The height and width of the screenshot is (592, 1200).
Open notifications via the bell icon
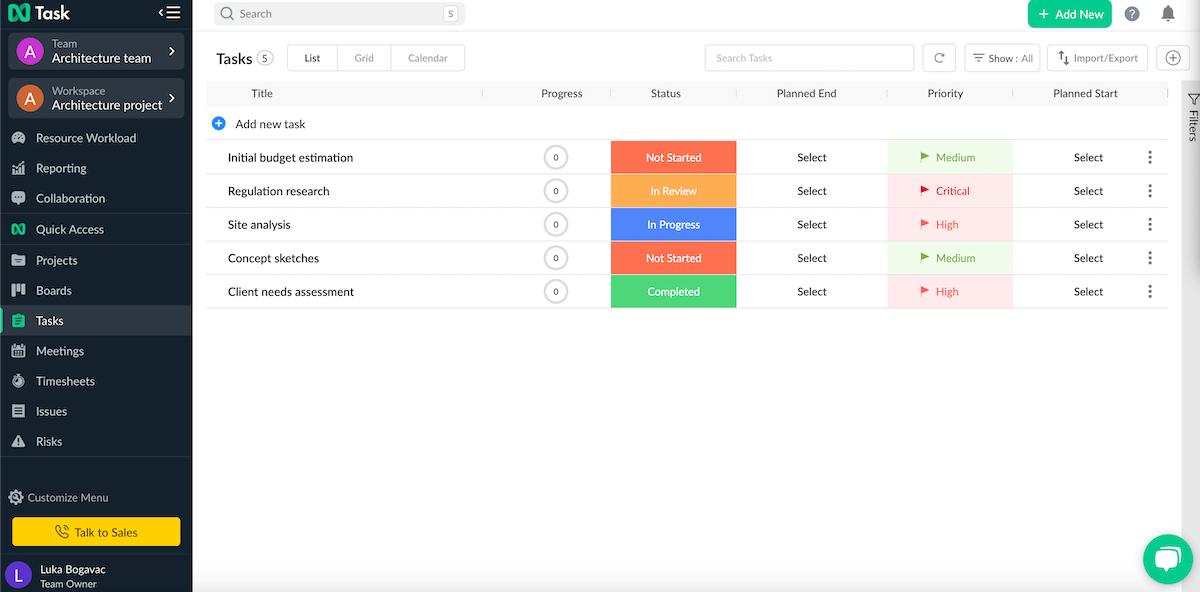coord(1166,13)
